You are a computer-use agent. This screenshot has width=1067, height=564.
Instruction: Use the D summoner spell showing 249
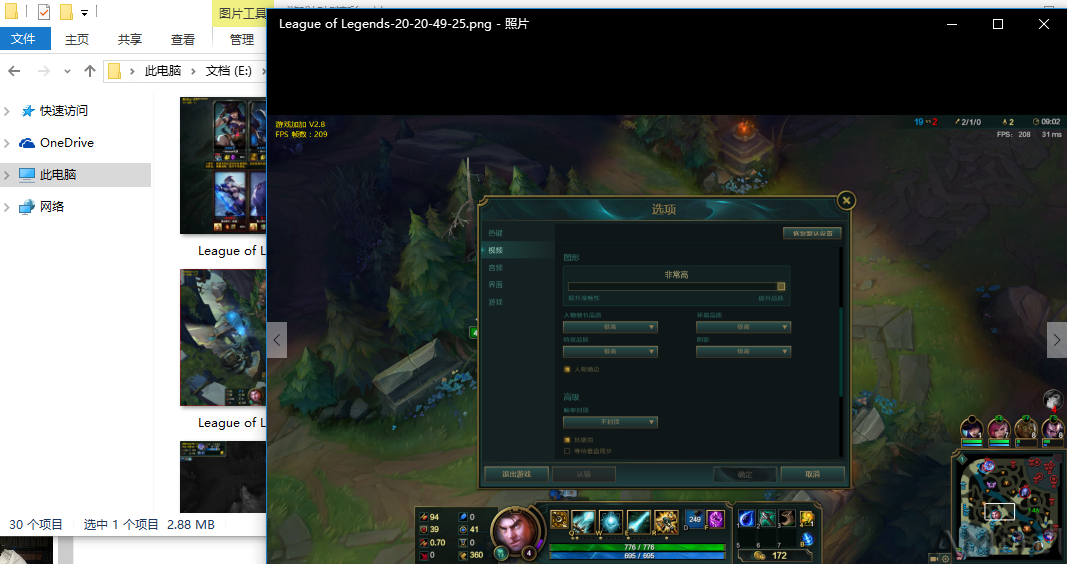coord(694,519)
